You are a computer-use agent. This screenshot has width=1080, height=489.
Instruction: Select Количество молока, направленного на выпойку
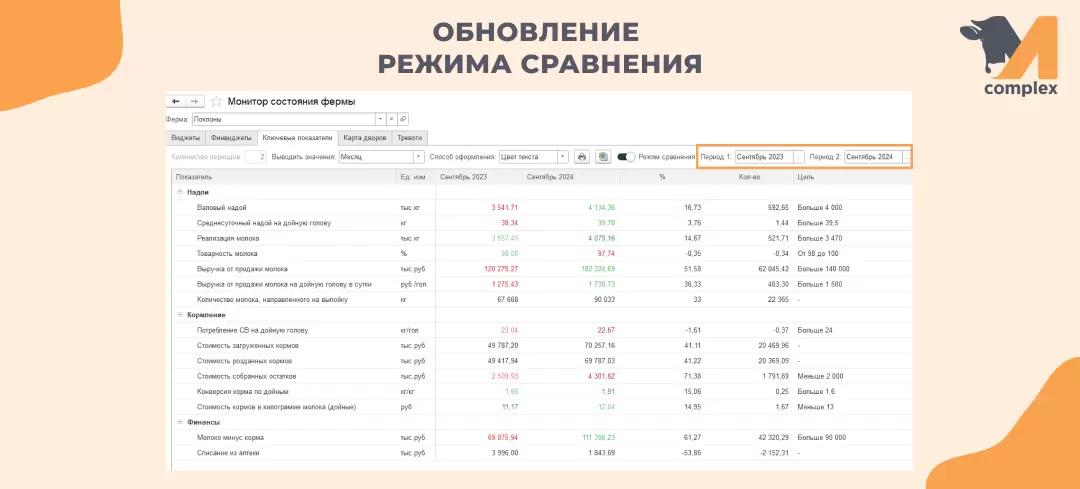tap(542, 300)
